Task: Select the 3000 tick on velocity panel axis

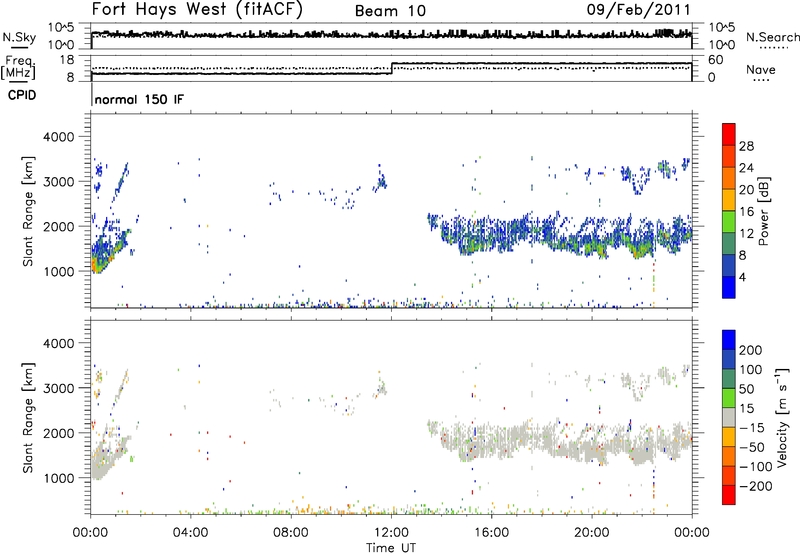Action: coord(58,388)
